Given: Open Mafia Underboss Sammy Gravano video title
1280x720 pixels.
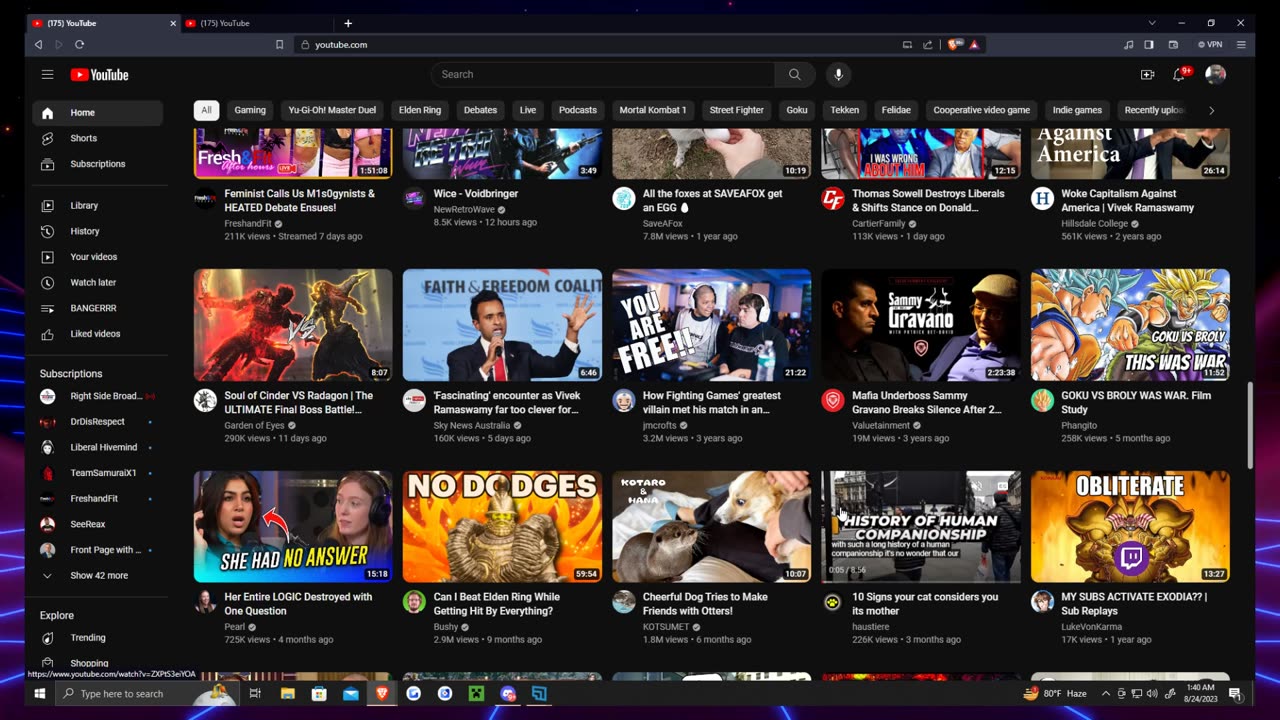Looking at the screenshot, I should pyautogui.click(x=927, y=403).
